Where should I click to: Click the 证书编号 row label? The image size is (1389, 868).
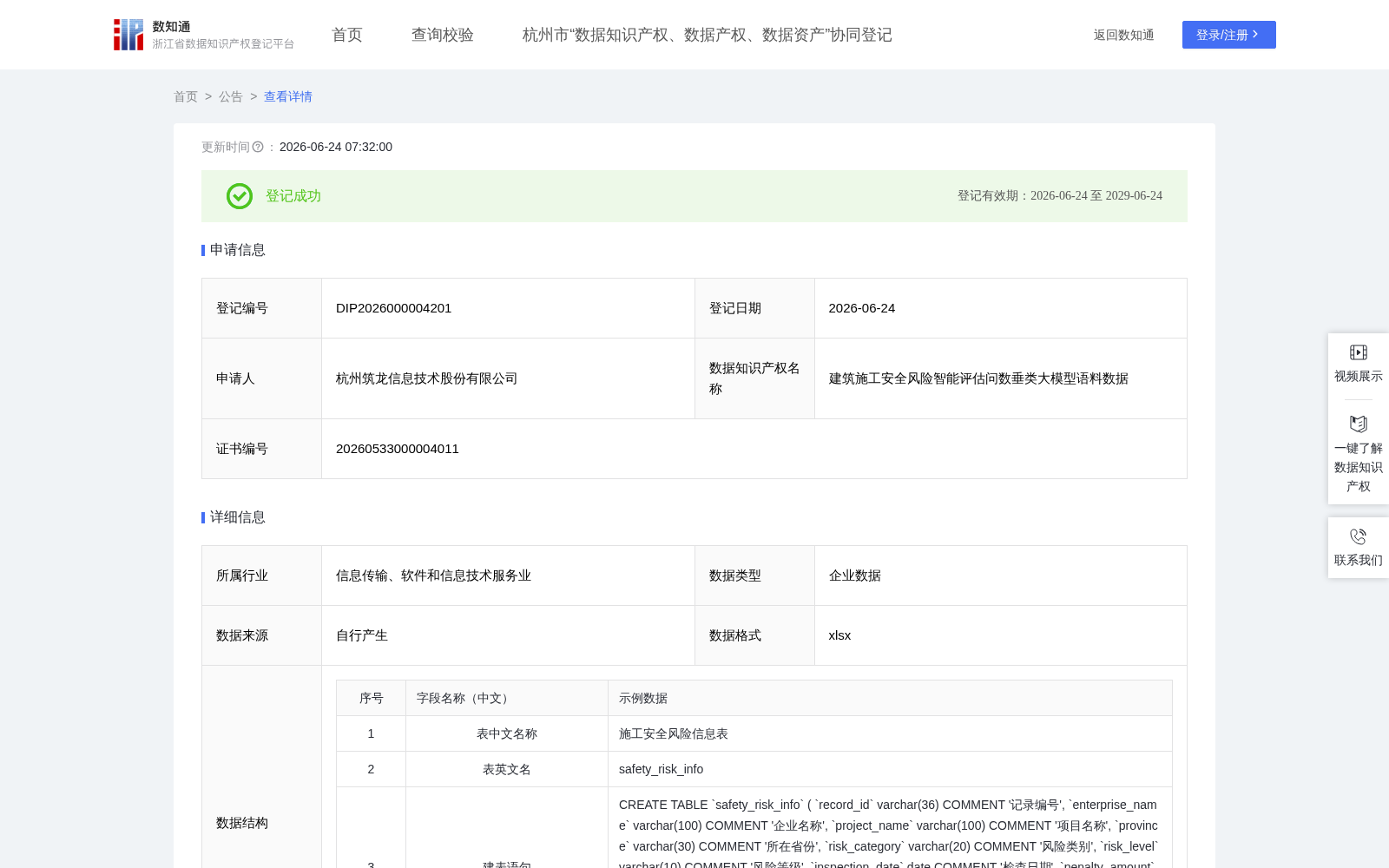tap(242, 449)
